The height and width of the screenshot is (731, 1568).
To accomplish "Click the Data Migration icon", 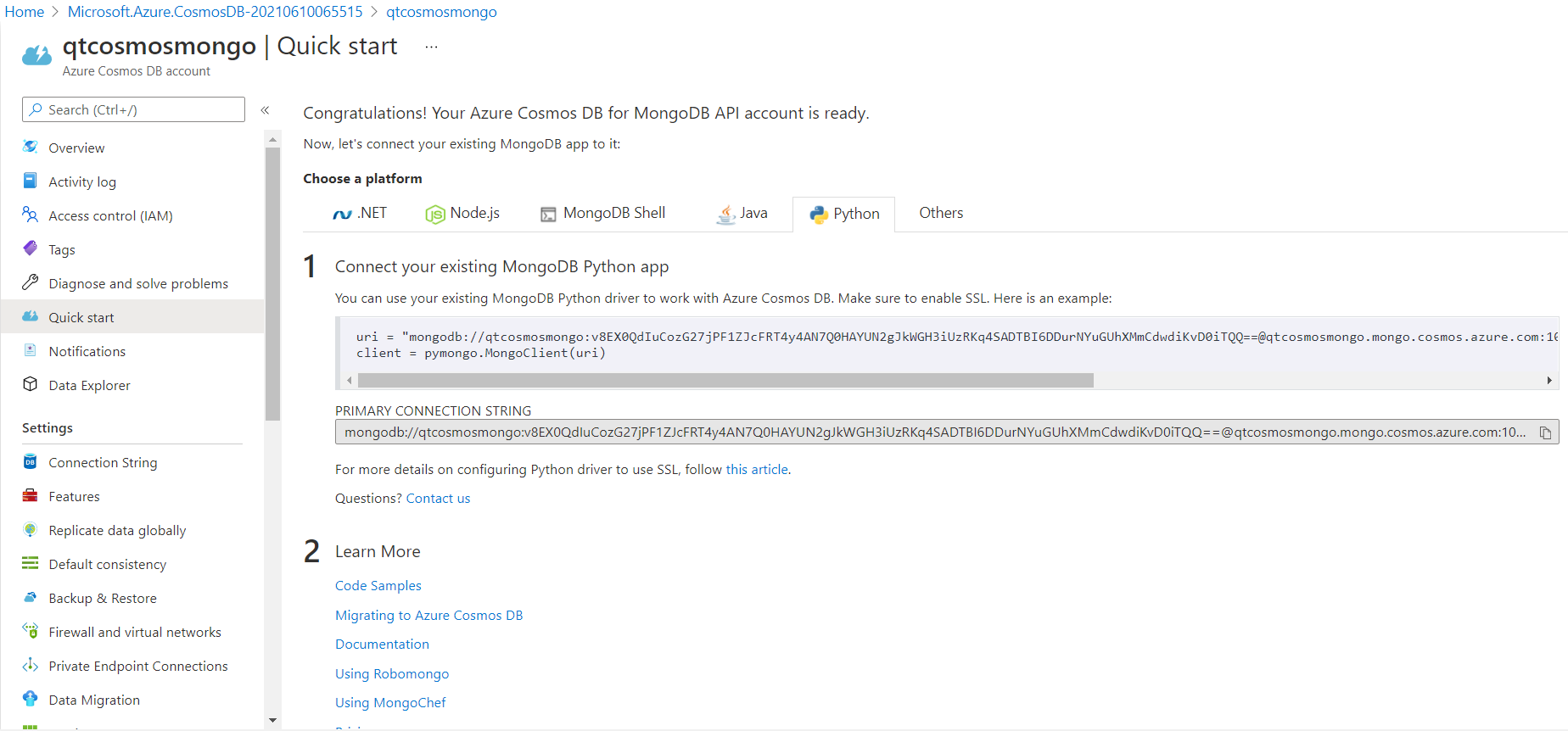I will pos(31,699).
